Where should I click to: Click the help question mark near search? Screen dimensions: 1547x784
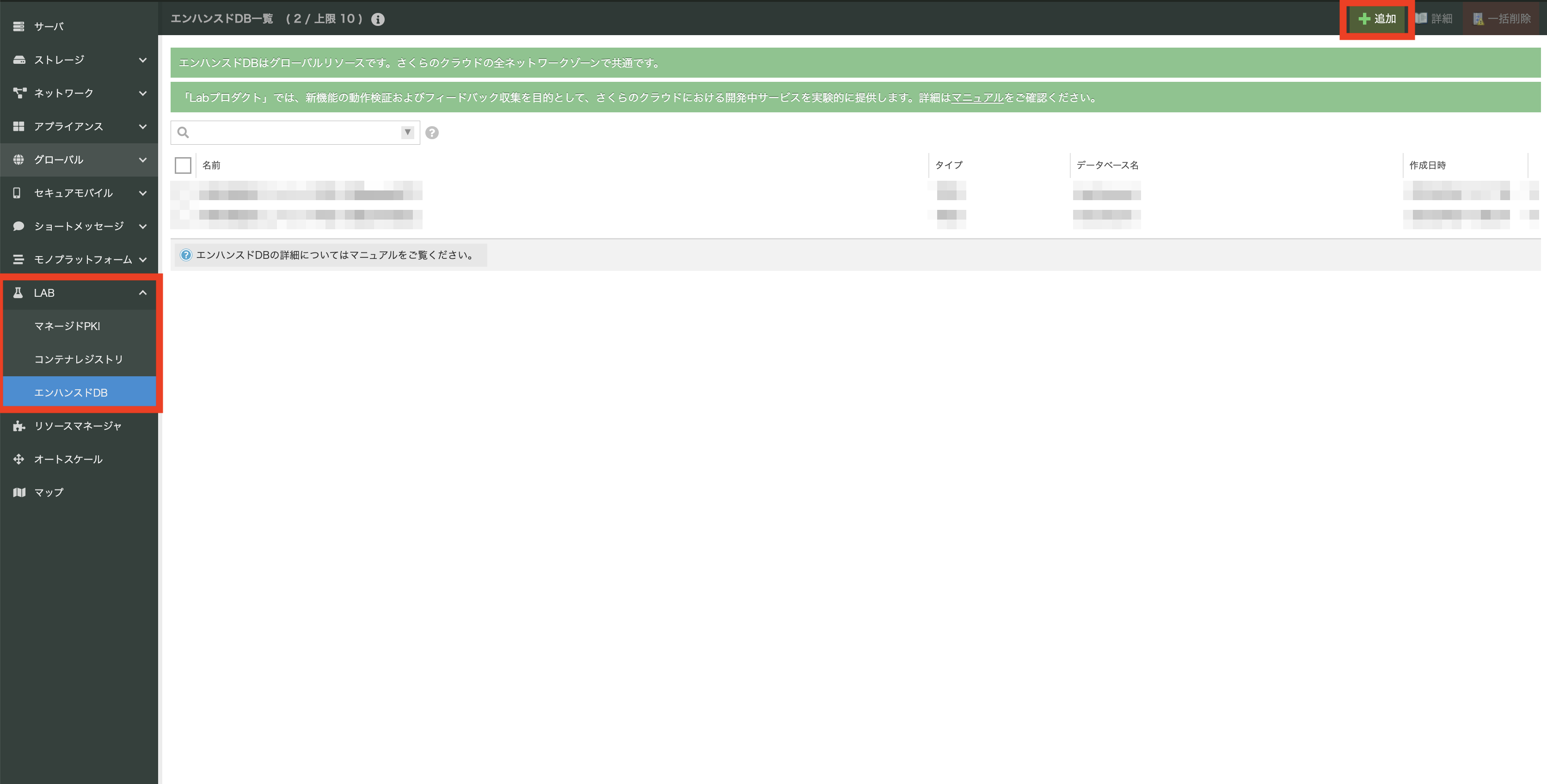[x=432, y=133]
